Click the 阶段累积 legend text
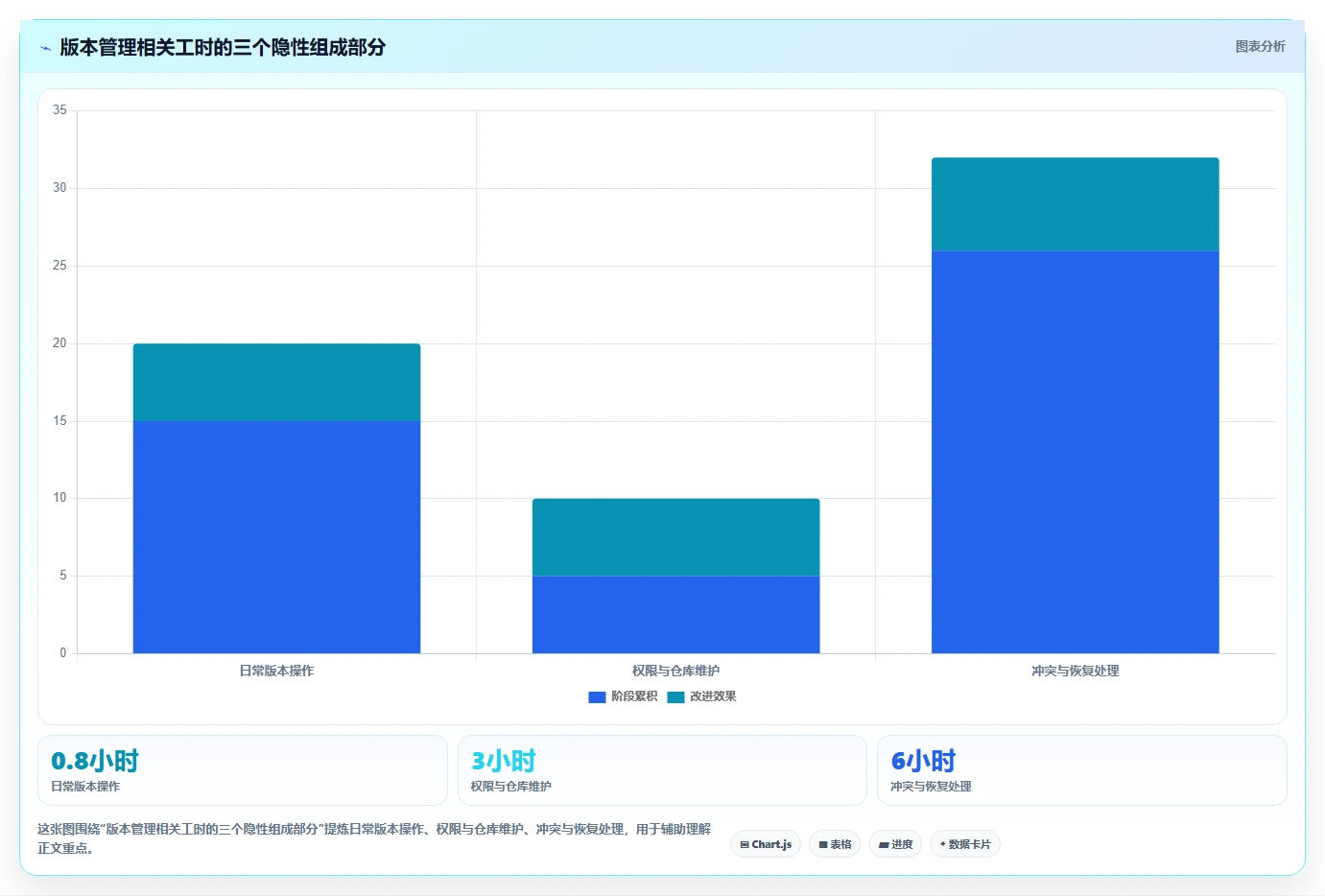Screen dimensions: 1325x896 tap(634, 696)
